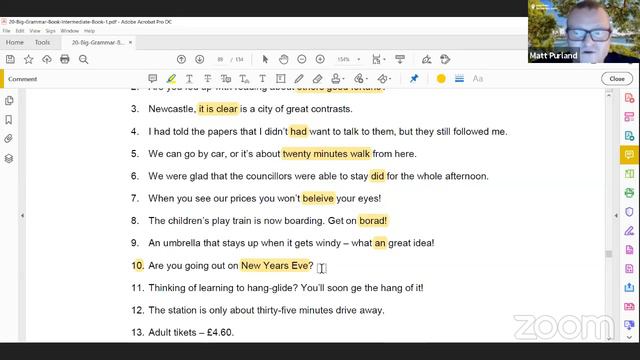This screenshot has width=640, height=360.
Task: Go to previous page with up arrow
Action: click(181, 59)
